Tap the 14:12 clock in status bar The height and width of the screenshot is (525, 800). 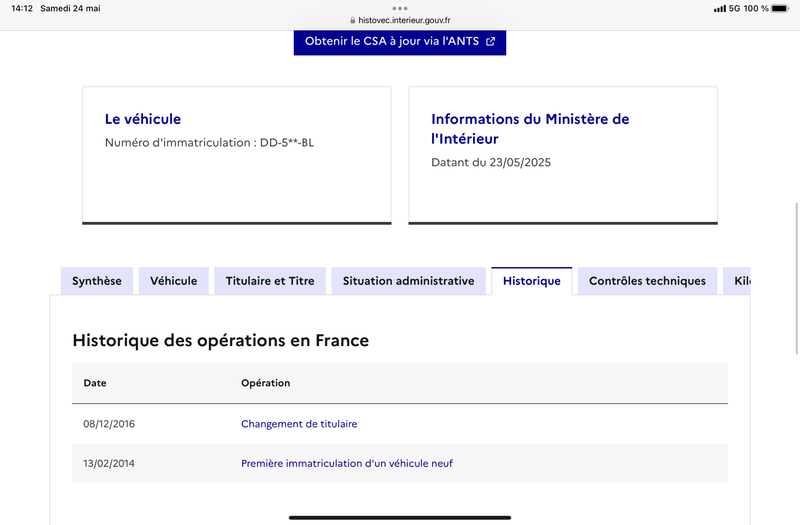tap(22, 8)
